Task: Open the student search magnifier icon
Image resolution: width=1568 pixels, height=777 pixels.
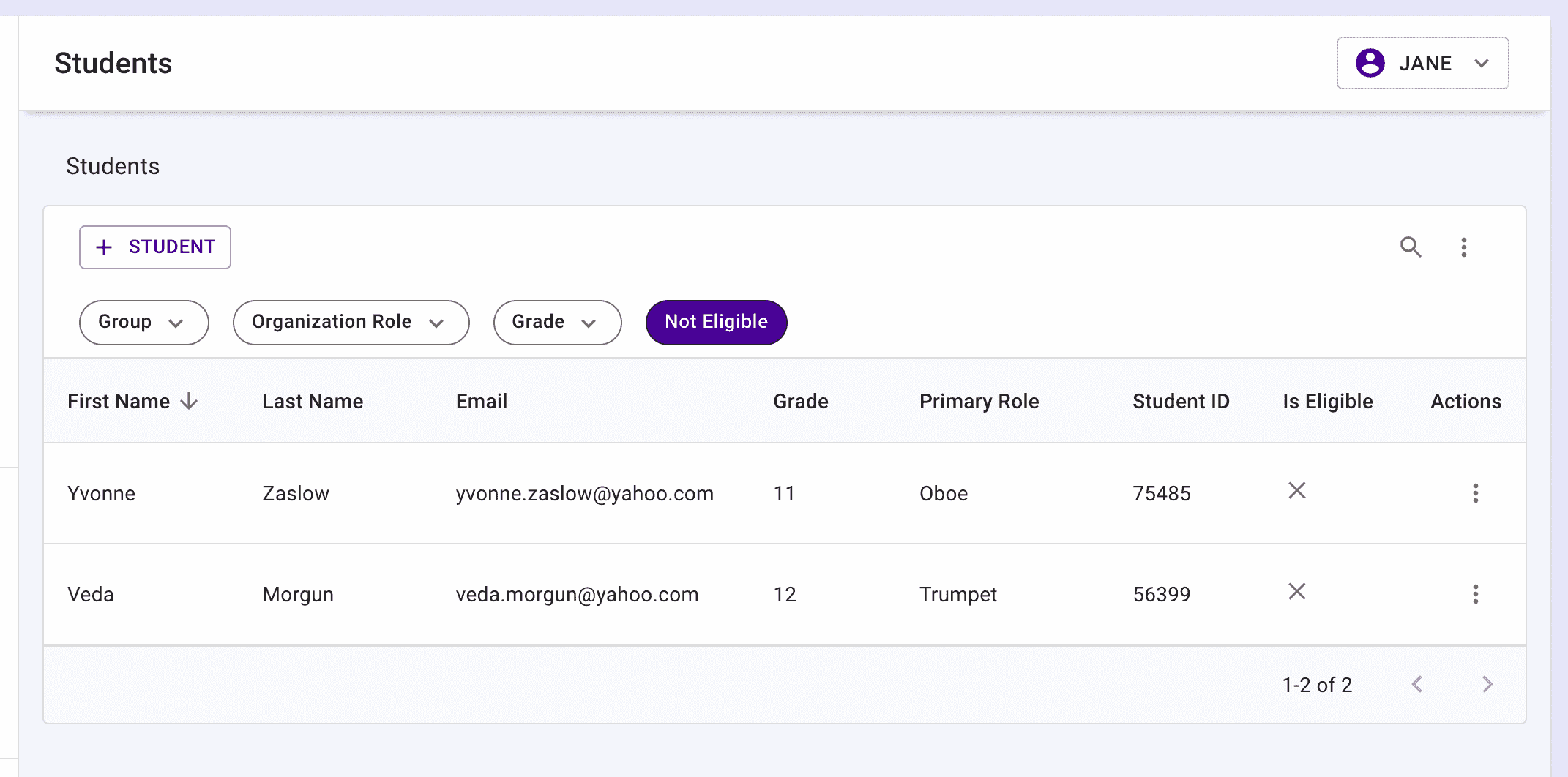Action: (1410, 247)
